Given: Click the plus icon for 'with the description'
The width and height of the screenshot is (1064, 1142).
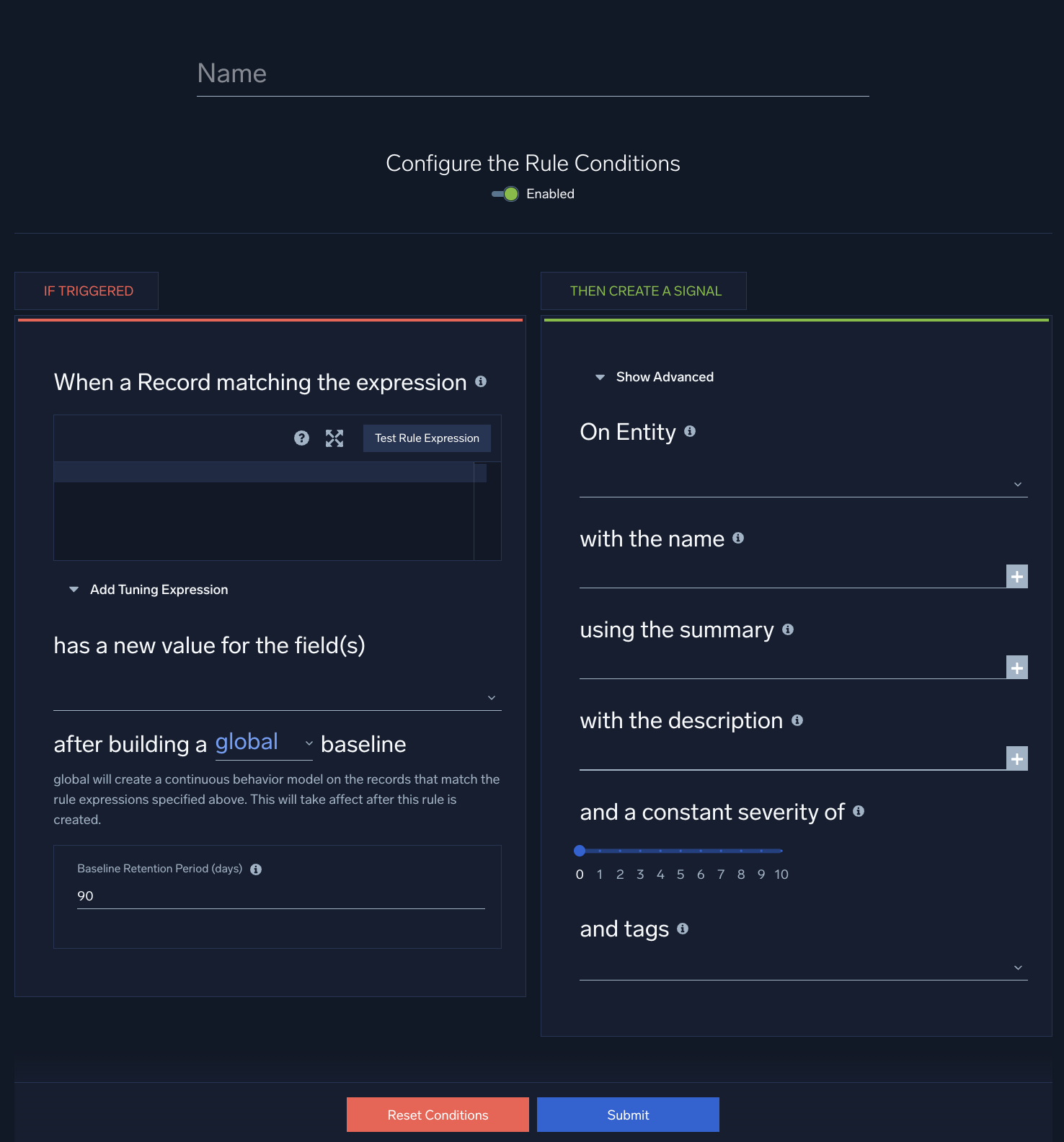Looking at the screenshot, I should click(x=1016, y=758).
